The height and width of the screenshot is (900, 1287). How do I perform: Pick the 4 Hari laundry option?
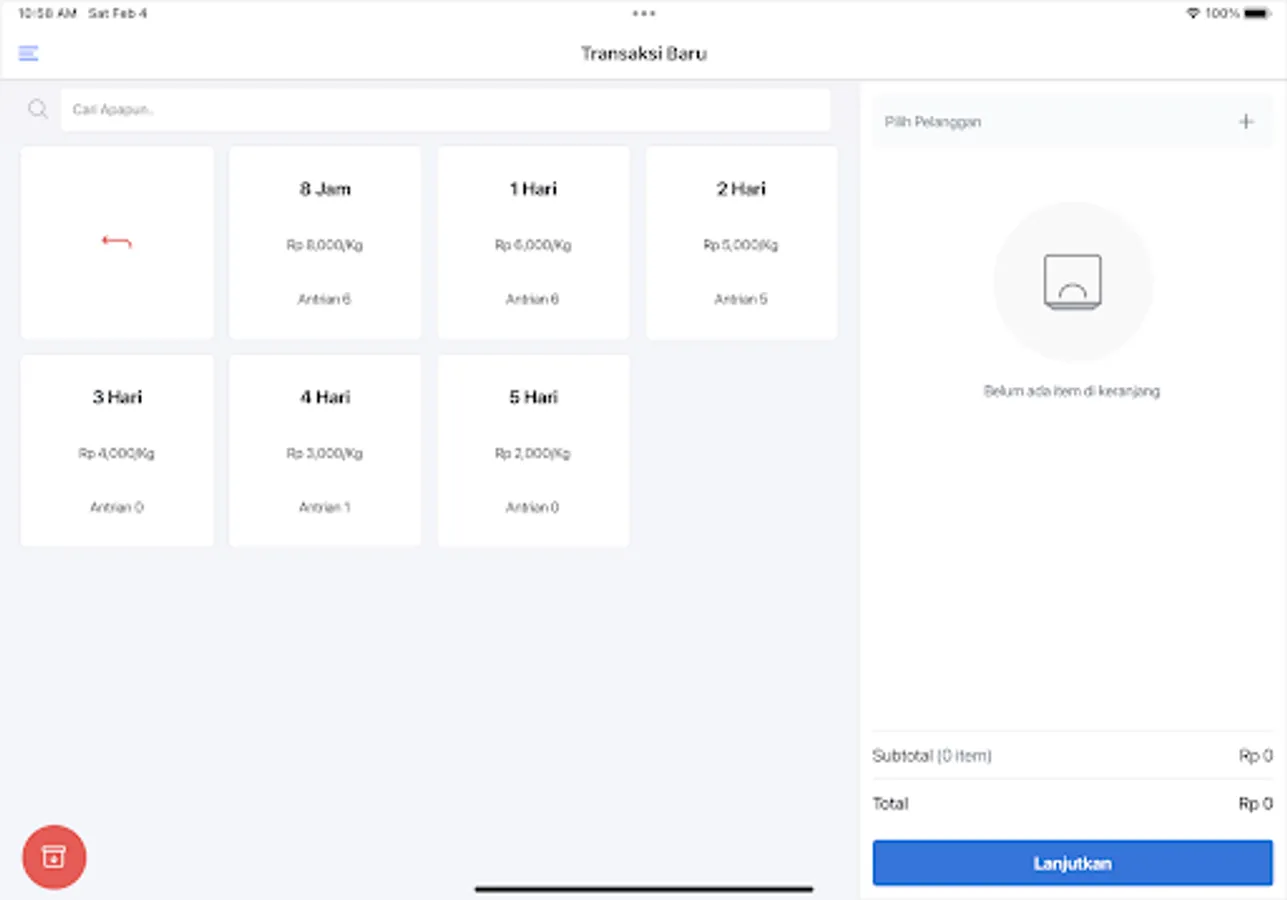coord(324,449)
